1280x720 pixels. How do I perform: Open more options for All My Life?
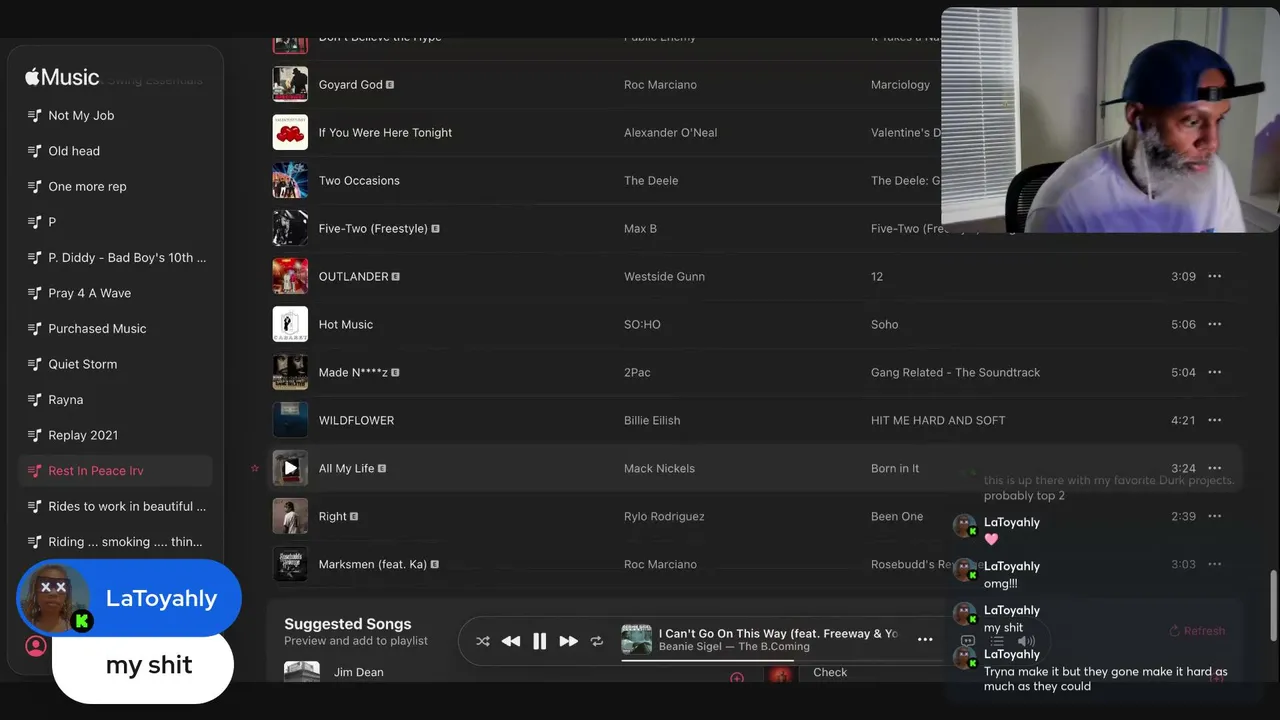[1215, 468]
